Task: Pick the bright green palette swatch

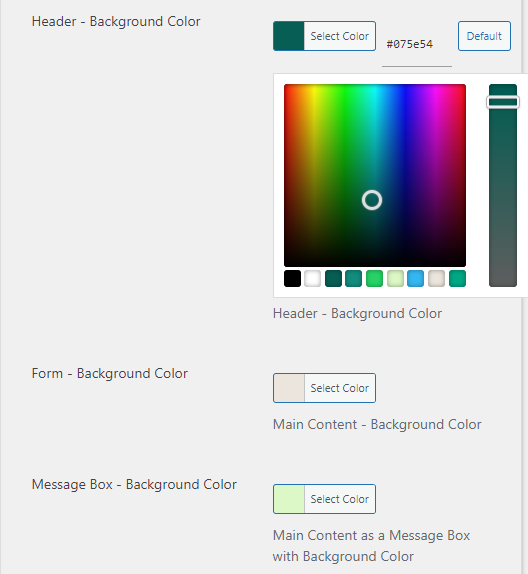Action: 375,279
